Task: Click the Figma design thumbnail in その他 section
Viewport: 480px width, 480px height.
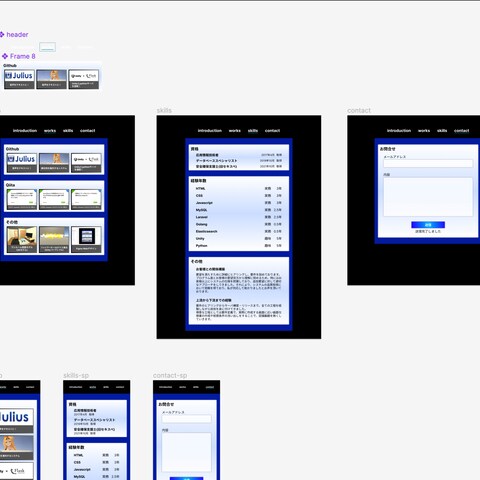Action: [86, 239]
